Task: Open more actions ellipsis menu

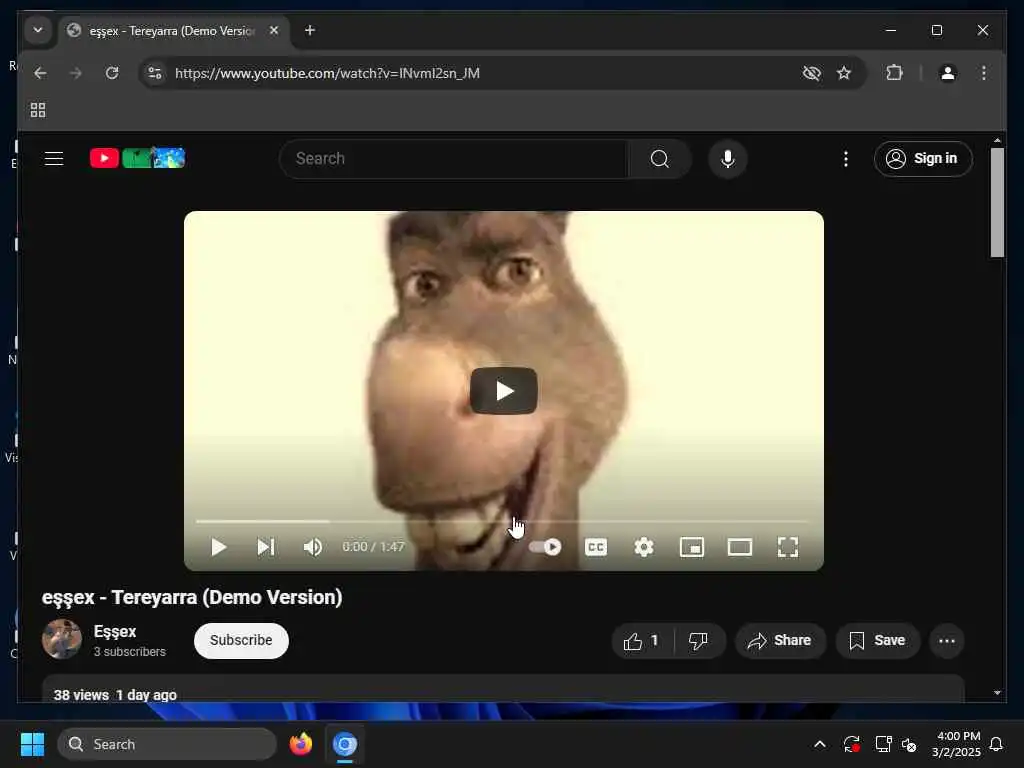Action: [x=947, y=641]
